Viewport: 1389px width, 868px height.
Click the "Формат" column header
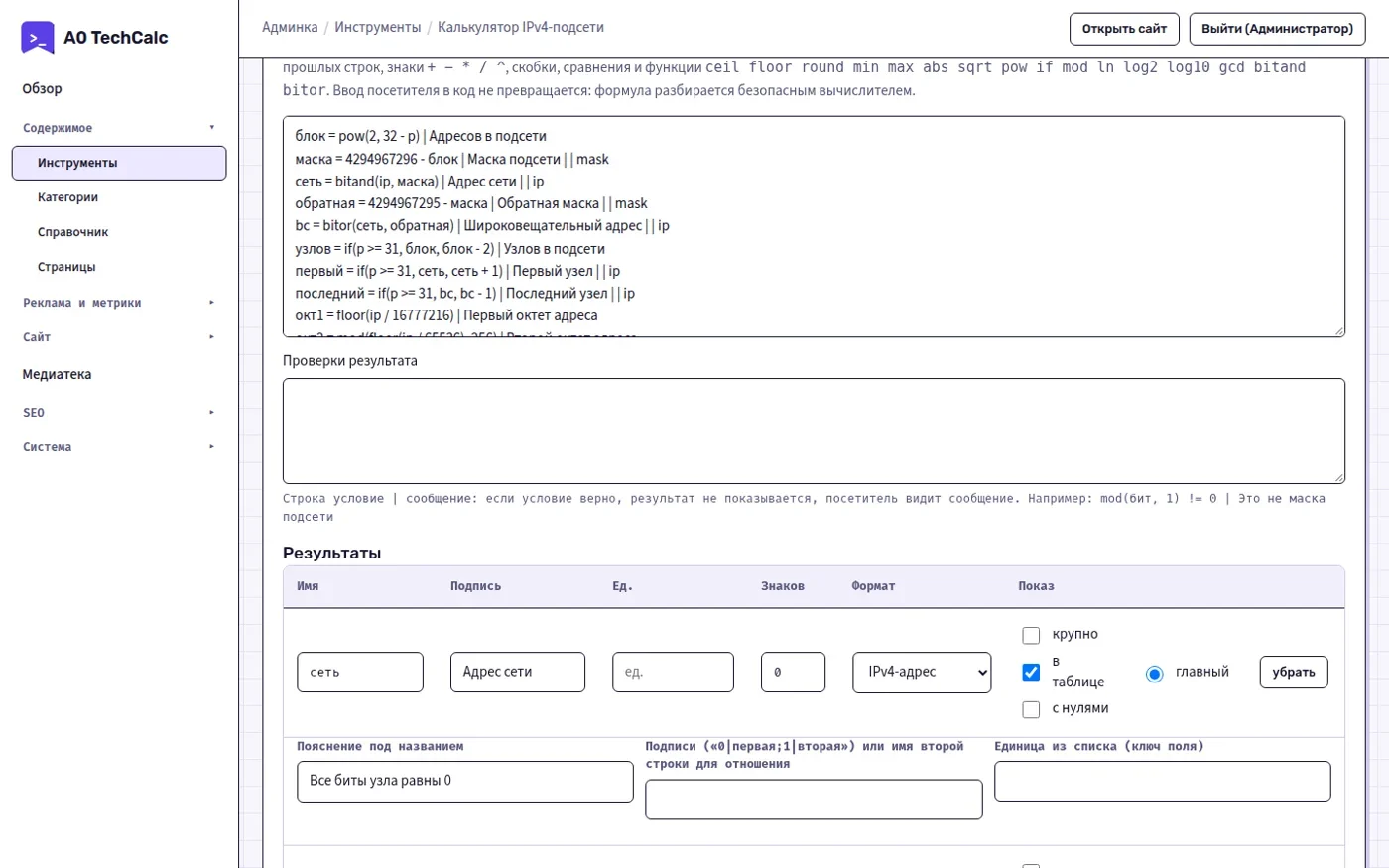(x=873, y=586)
